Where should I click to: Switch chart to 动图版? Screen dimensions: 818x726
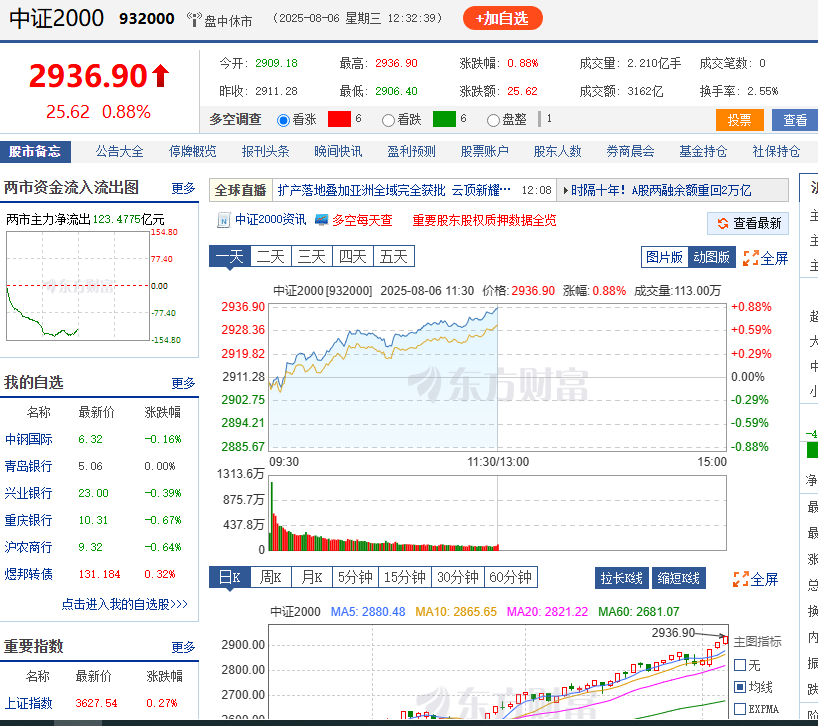click(711, 257)
